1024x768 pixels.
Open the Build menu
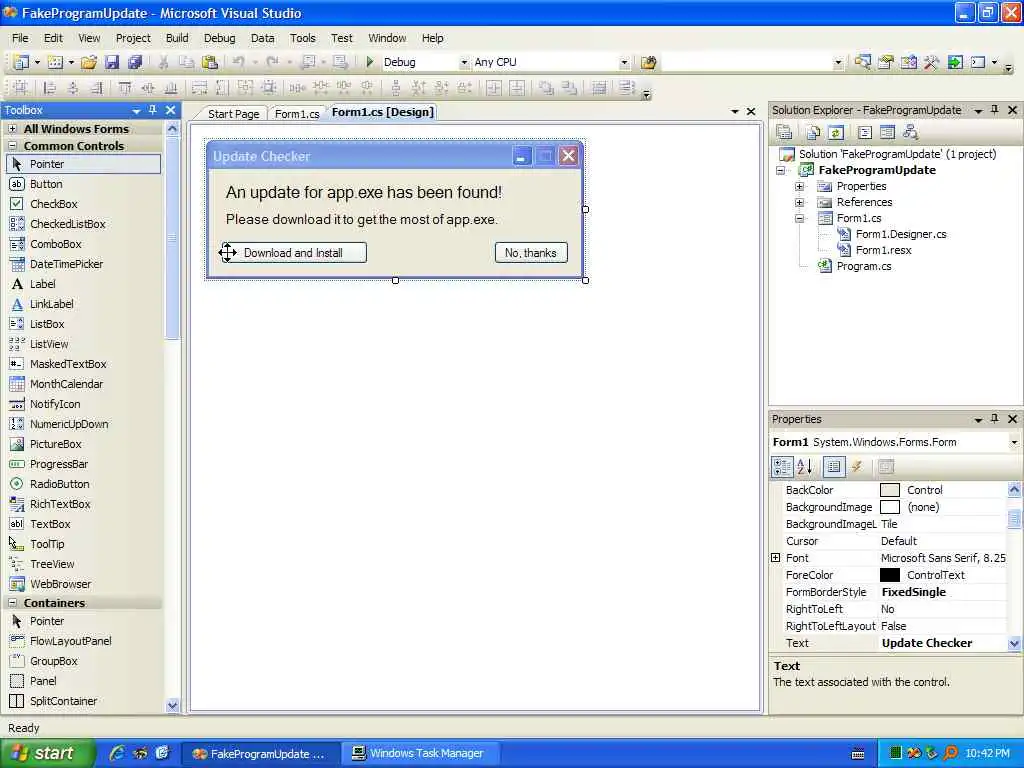pos(177,38)
